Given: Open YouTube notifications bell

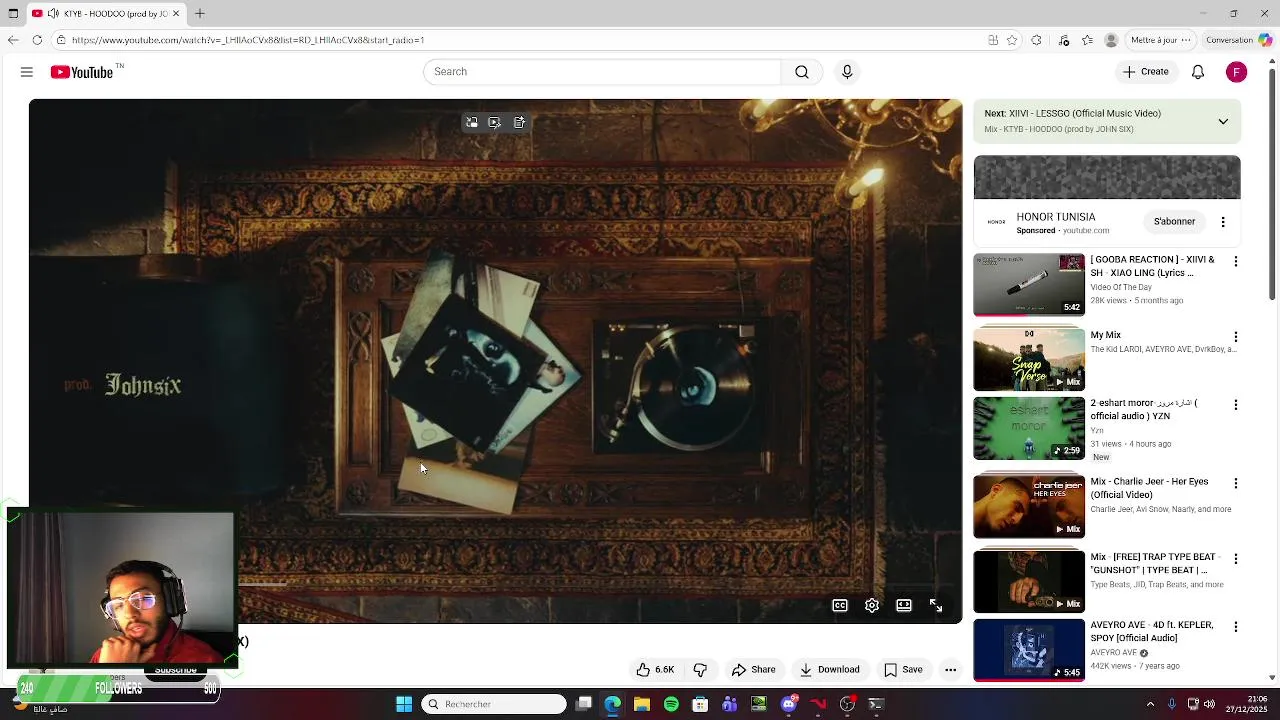Looking at the screenshot, I should 1198,72.
